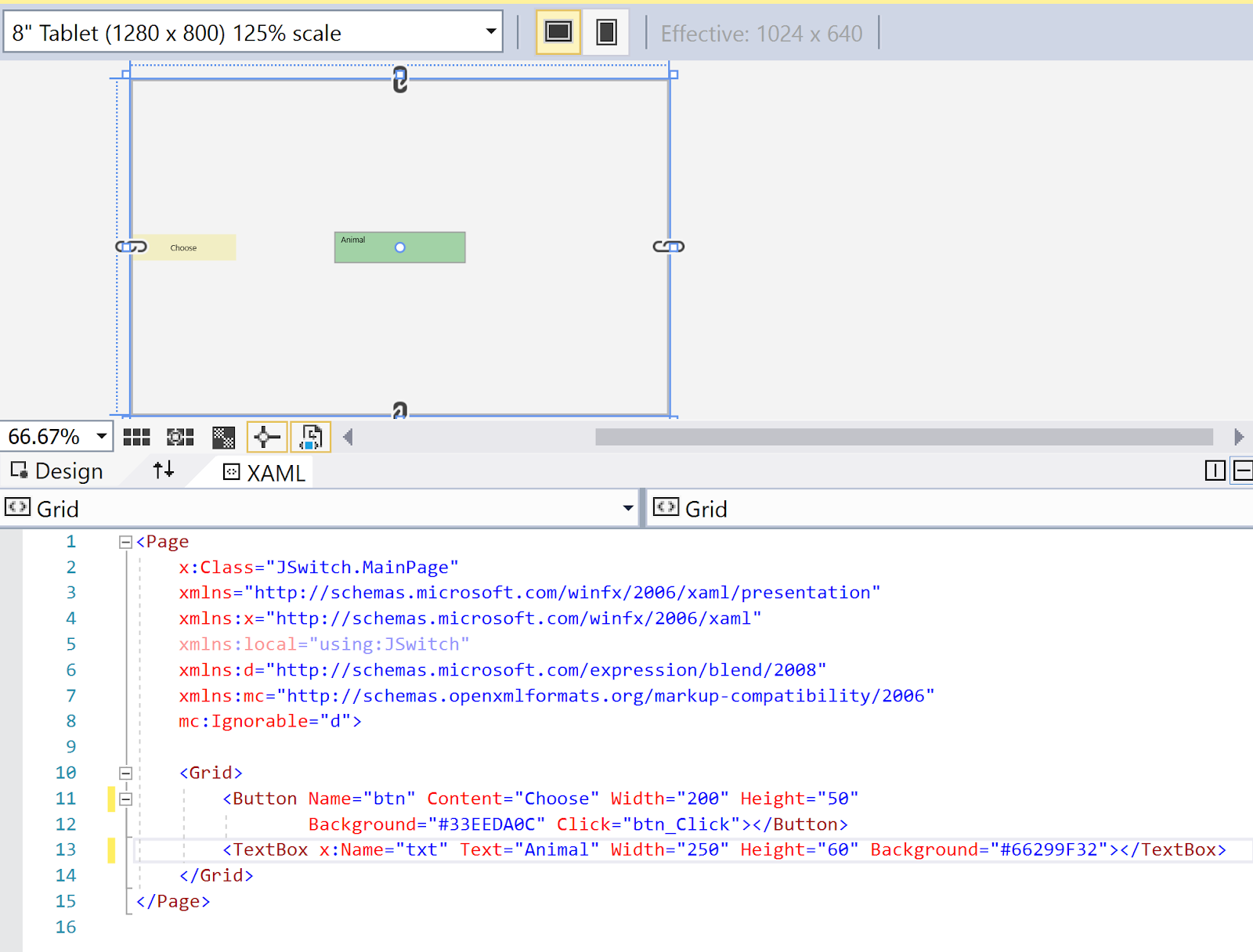
Task: Click the horizontal designer scrollbar thumb
Action: coord(904,437)
